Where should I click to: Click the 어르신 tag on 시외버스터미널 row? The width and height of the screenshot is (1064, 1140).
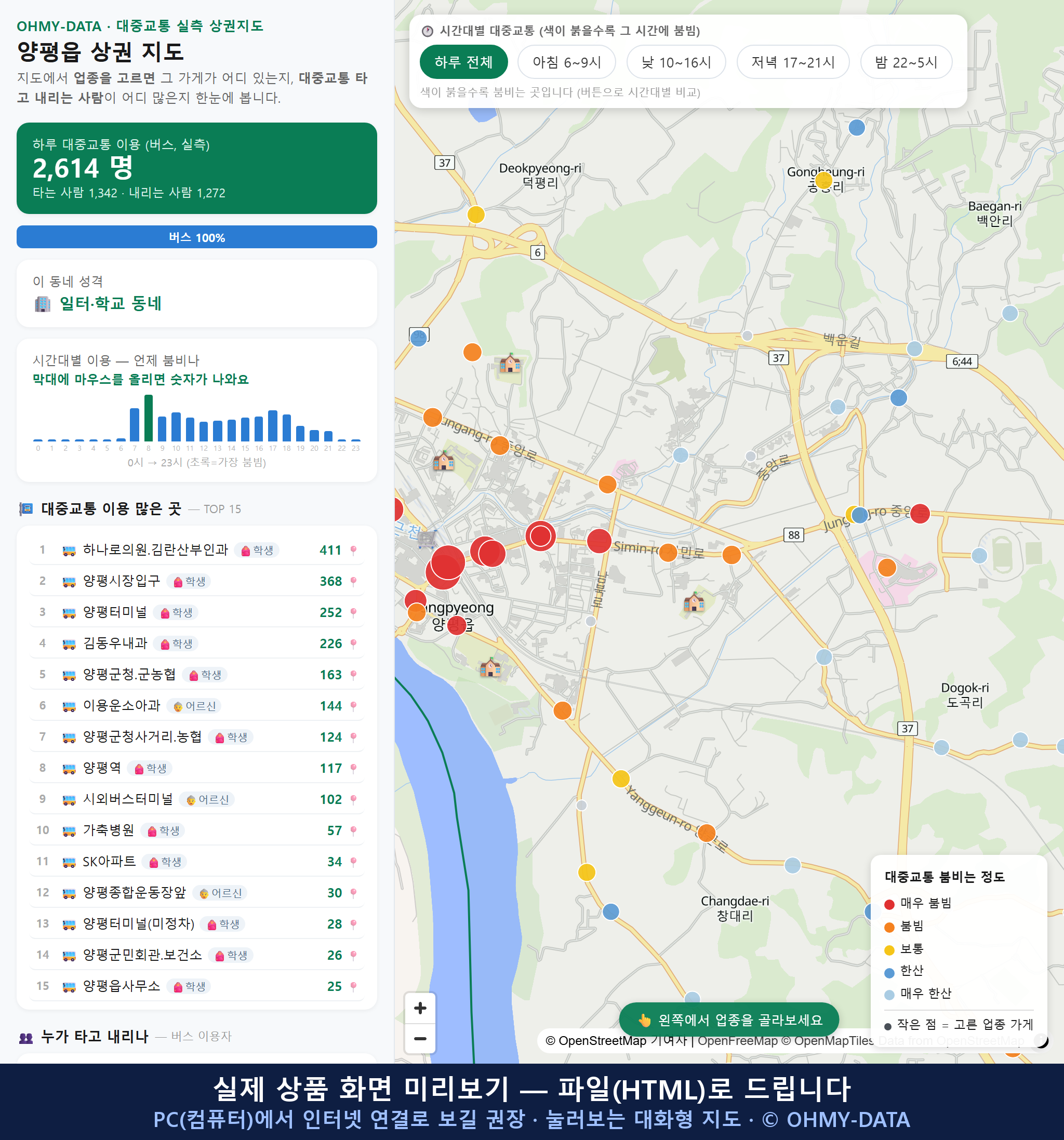point(207,799)
